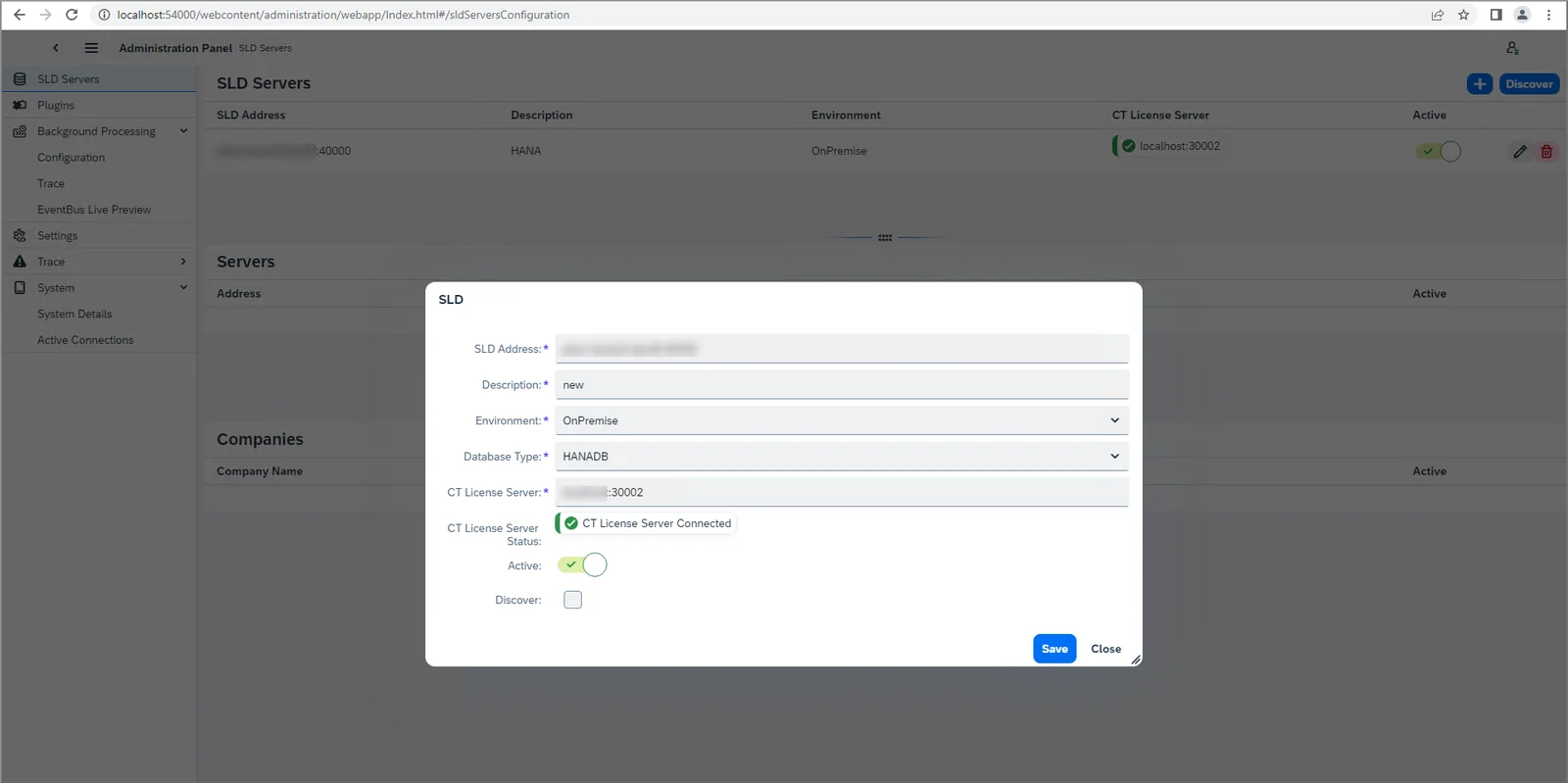Close the SLD dialog
The image size is (1568, 783).
point(1105,649)
